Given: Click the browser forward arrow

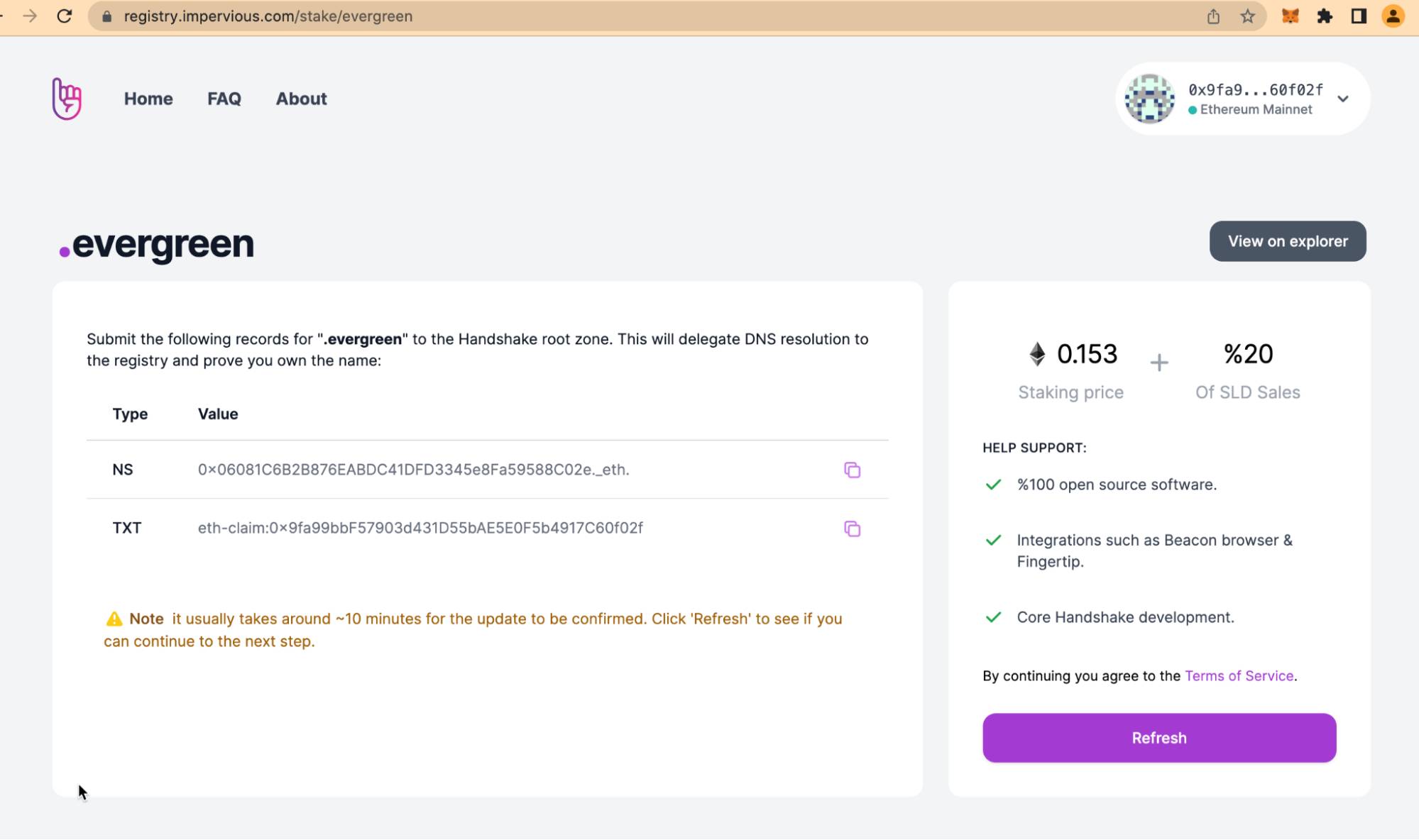Looking at the screenshot, I should click(x=30, y=16).
